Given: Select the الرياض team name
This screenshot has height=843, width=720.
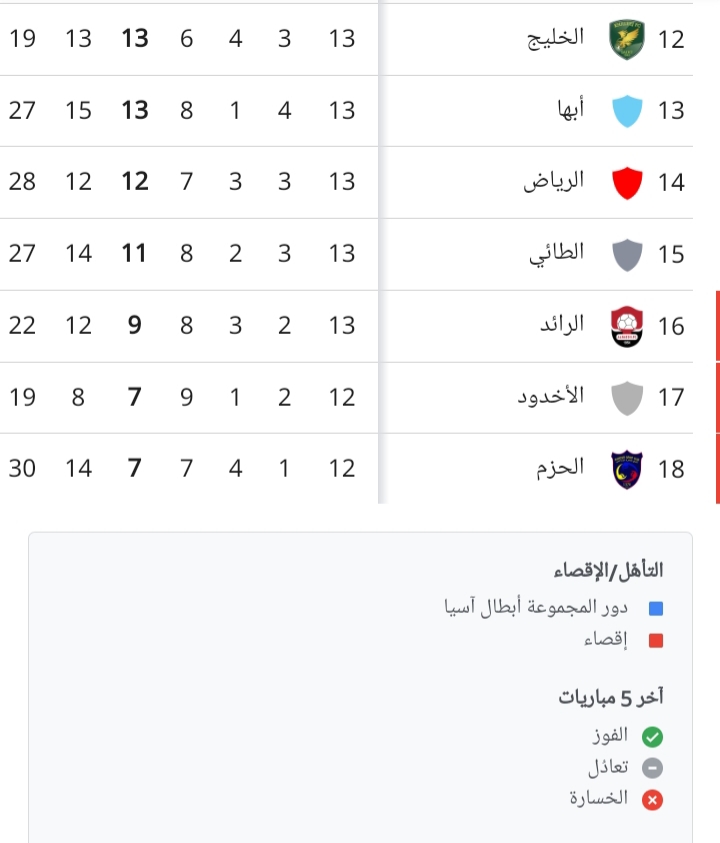Looking at the screenshot, I should 554,182.
